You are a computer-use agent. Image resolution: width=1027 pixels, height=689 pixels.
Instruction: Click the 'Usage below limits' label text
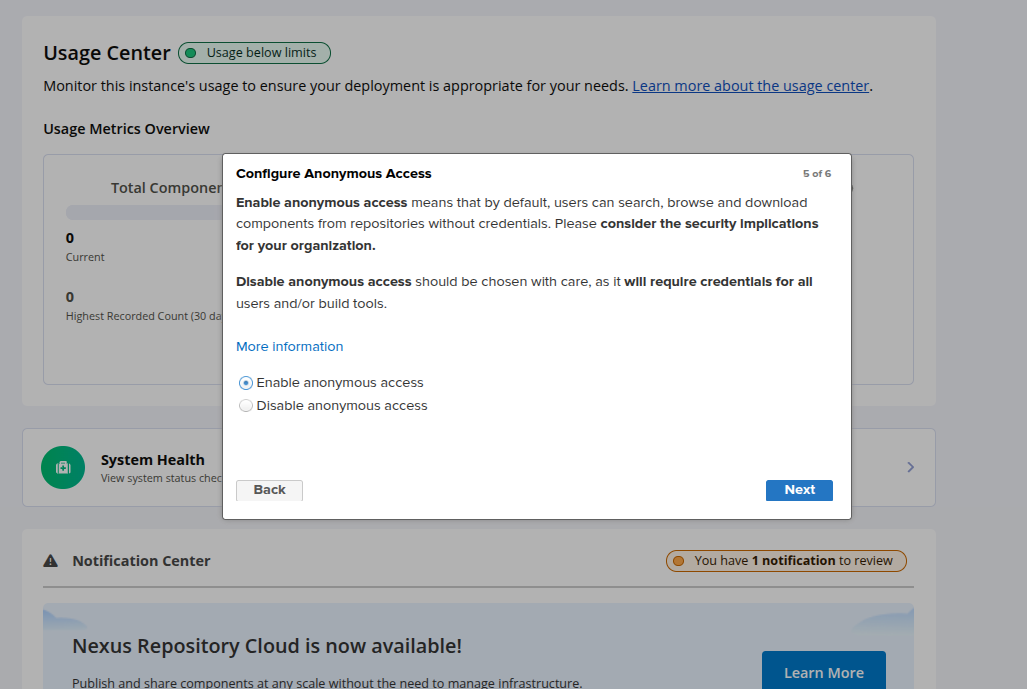tap(261, 53)
